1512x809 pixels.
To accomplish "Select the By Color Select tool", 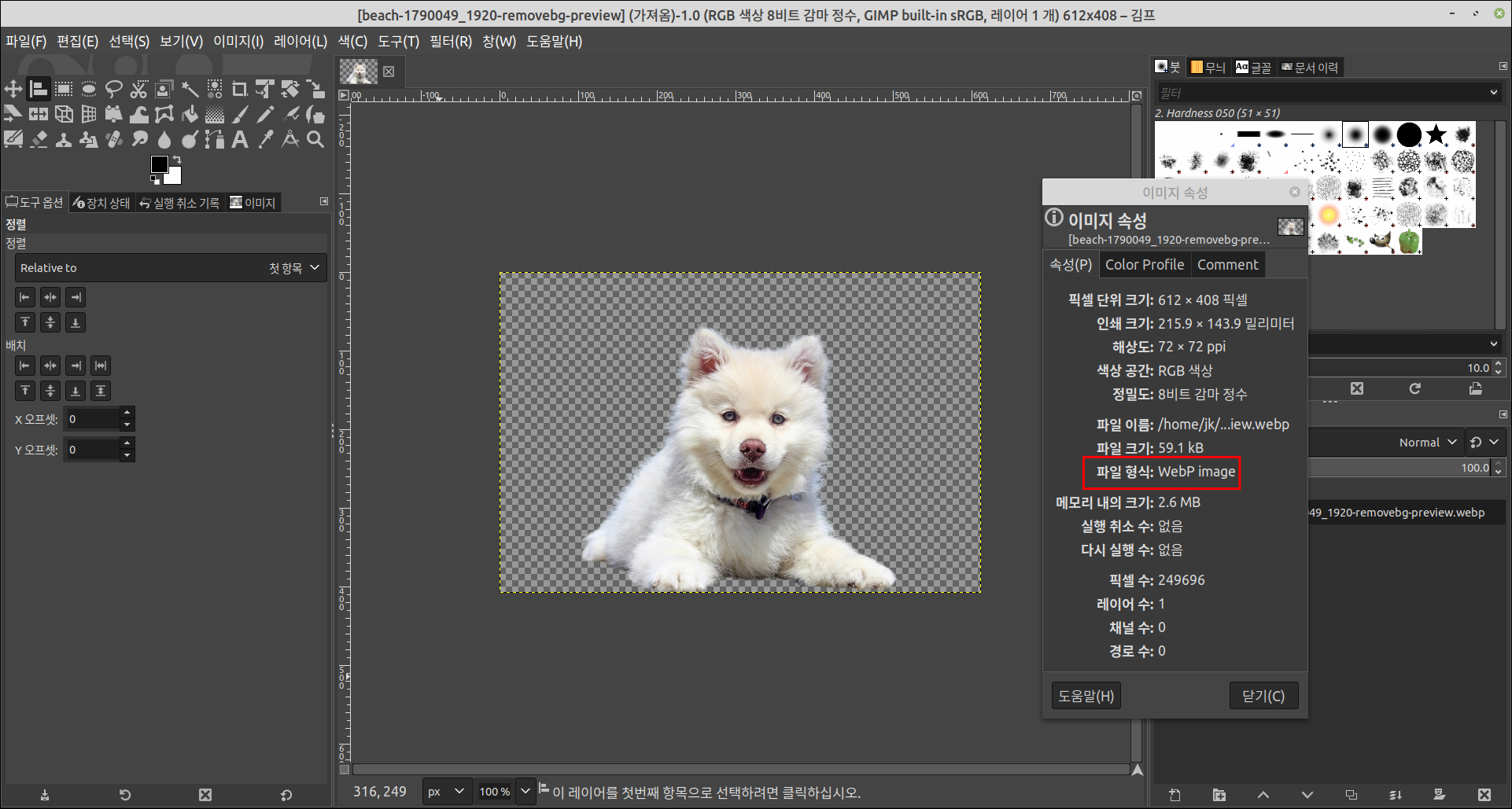I will point(215,89).
